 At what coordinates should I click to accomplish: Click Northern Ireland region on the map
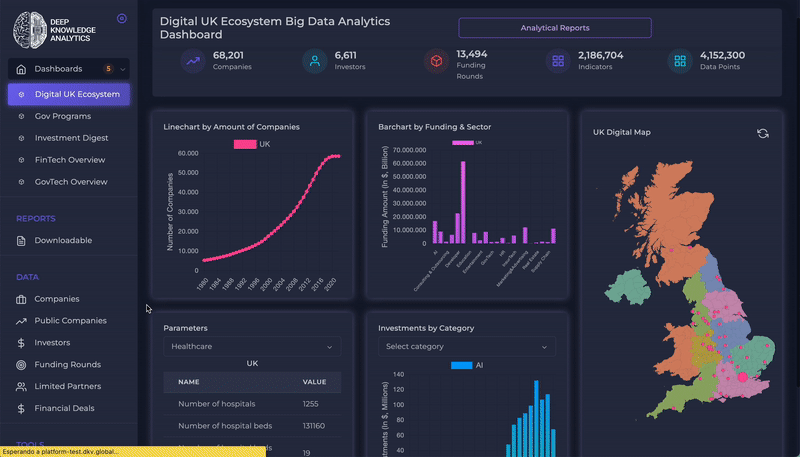628,288
